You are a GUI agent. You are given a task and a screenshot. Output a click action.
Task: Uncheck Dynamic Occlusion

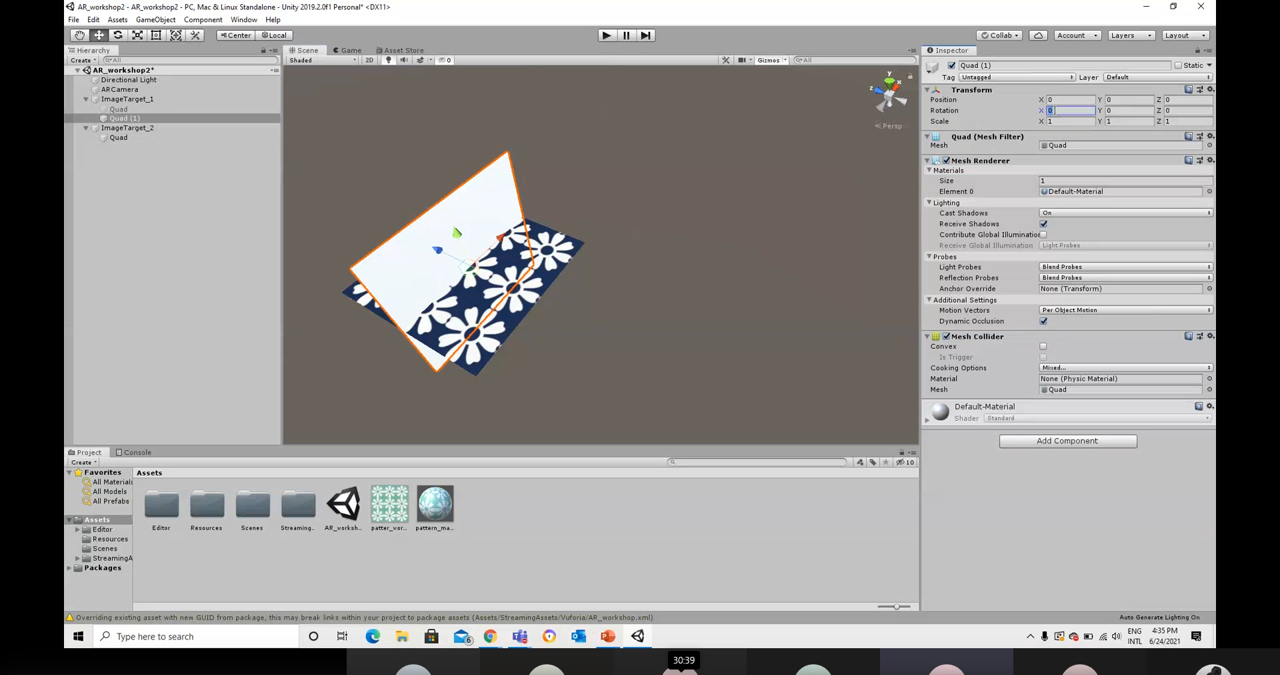point(1043,321)
